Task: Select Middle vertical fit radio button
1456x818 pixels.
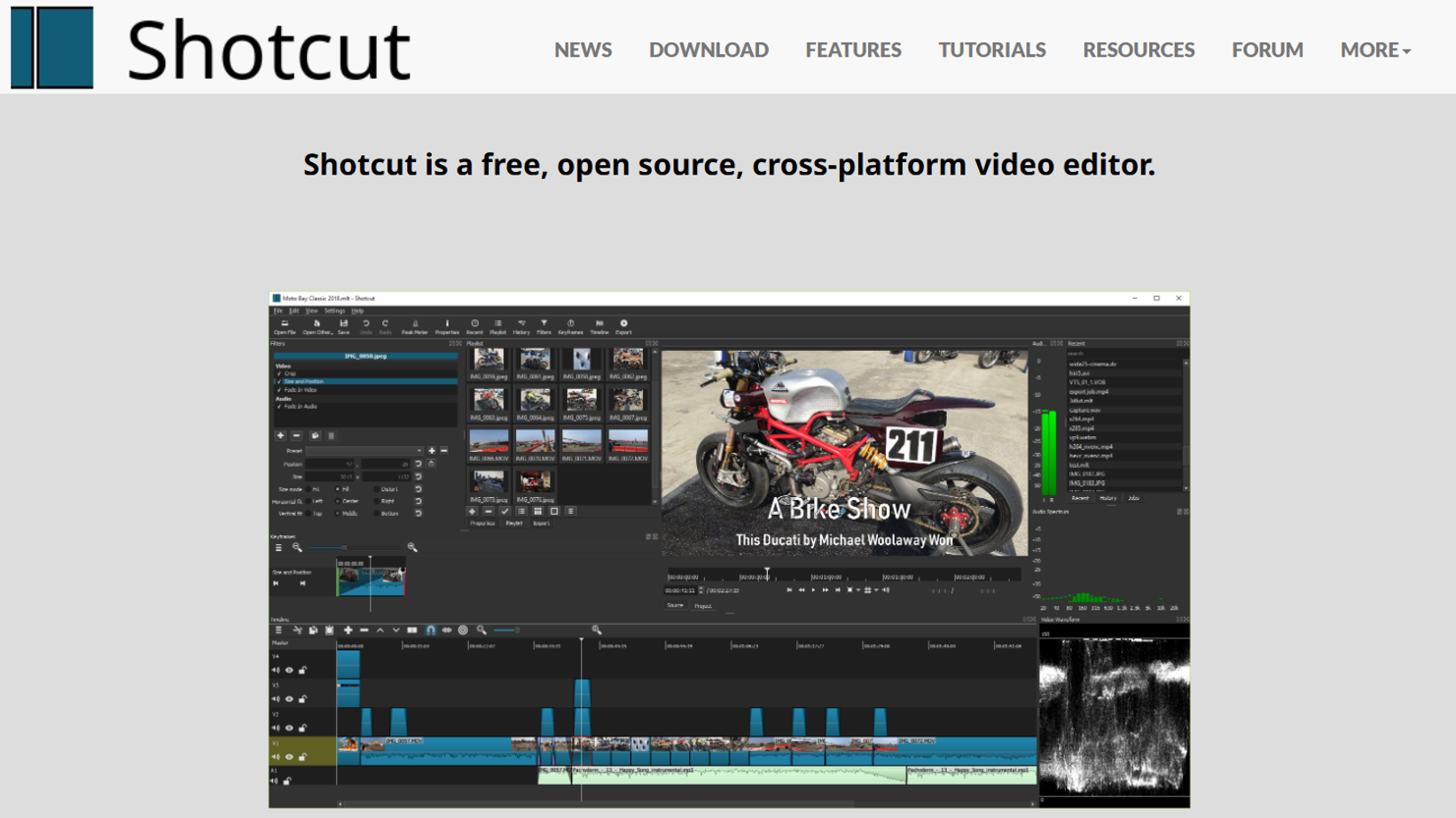Action: point(338,514)
